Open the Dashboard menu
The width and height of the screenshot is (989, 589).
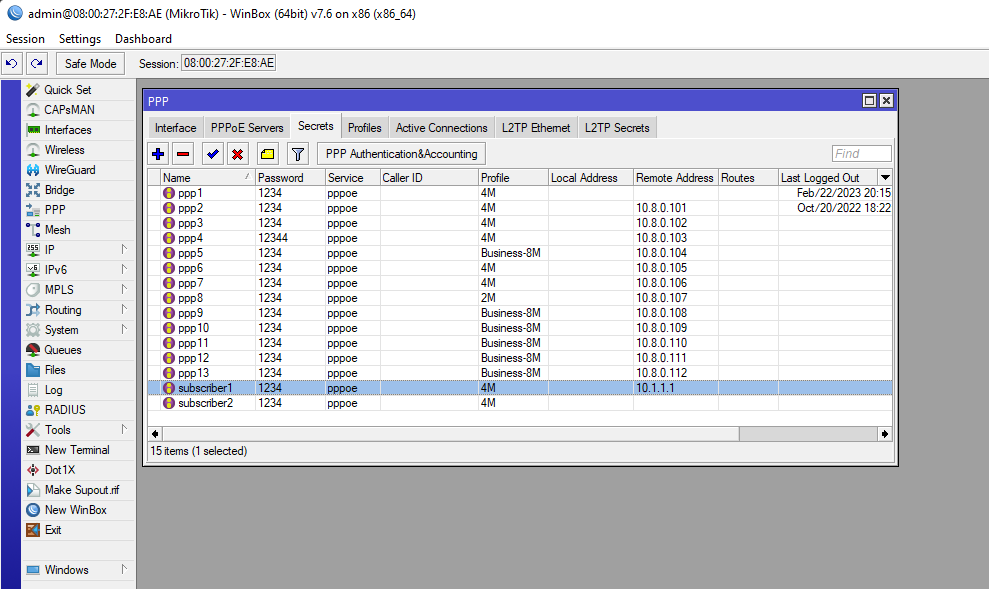tap(143, 39)
